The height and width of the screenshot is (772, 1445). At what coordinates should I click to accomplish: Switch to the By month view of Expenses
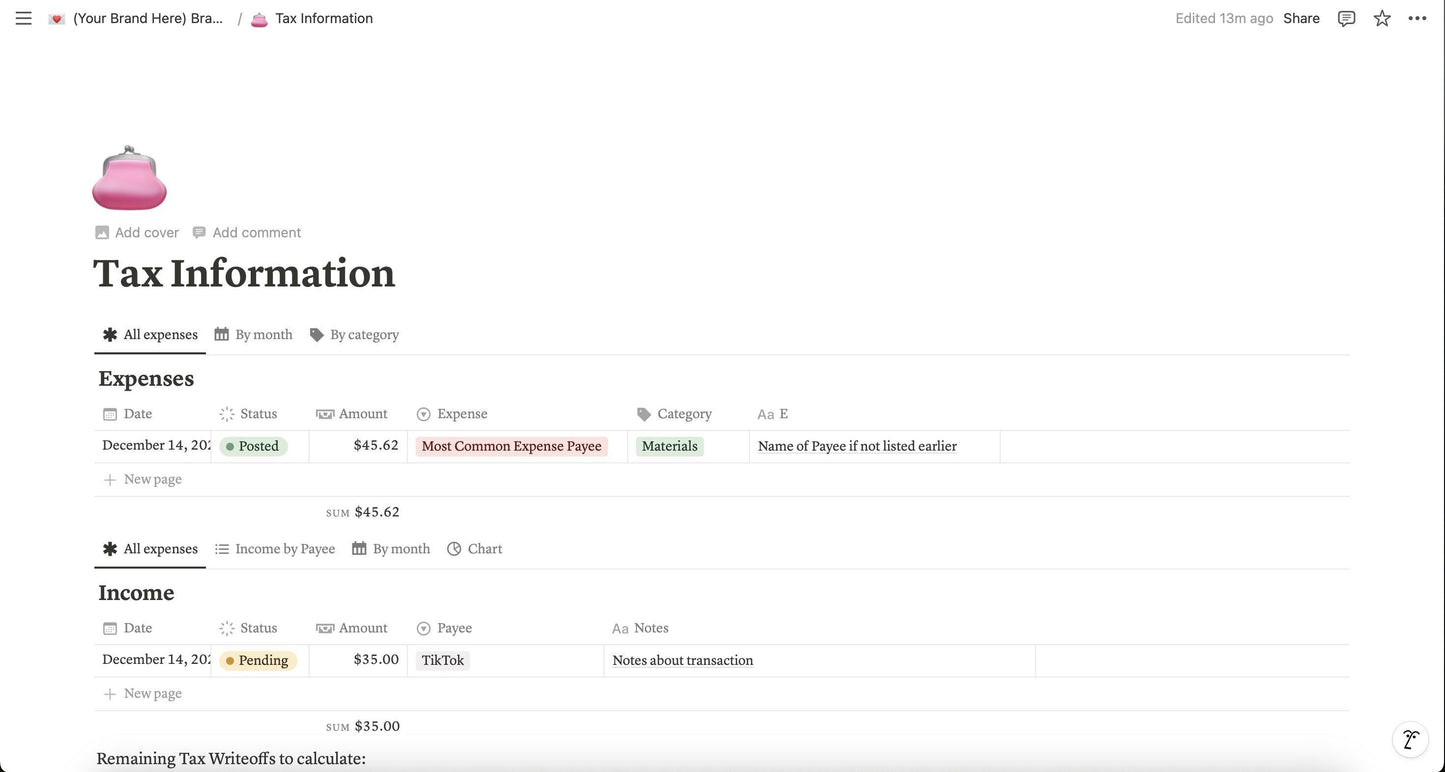[x=263, y=332]
